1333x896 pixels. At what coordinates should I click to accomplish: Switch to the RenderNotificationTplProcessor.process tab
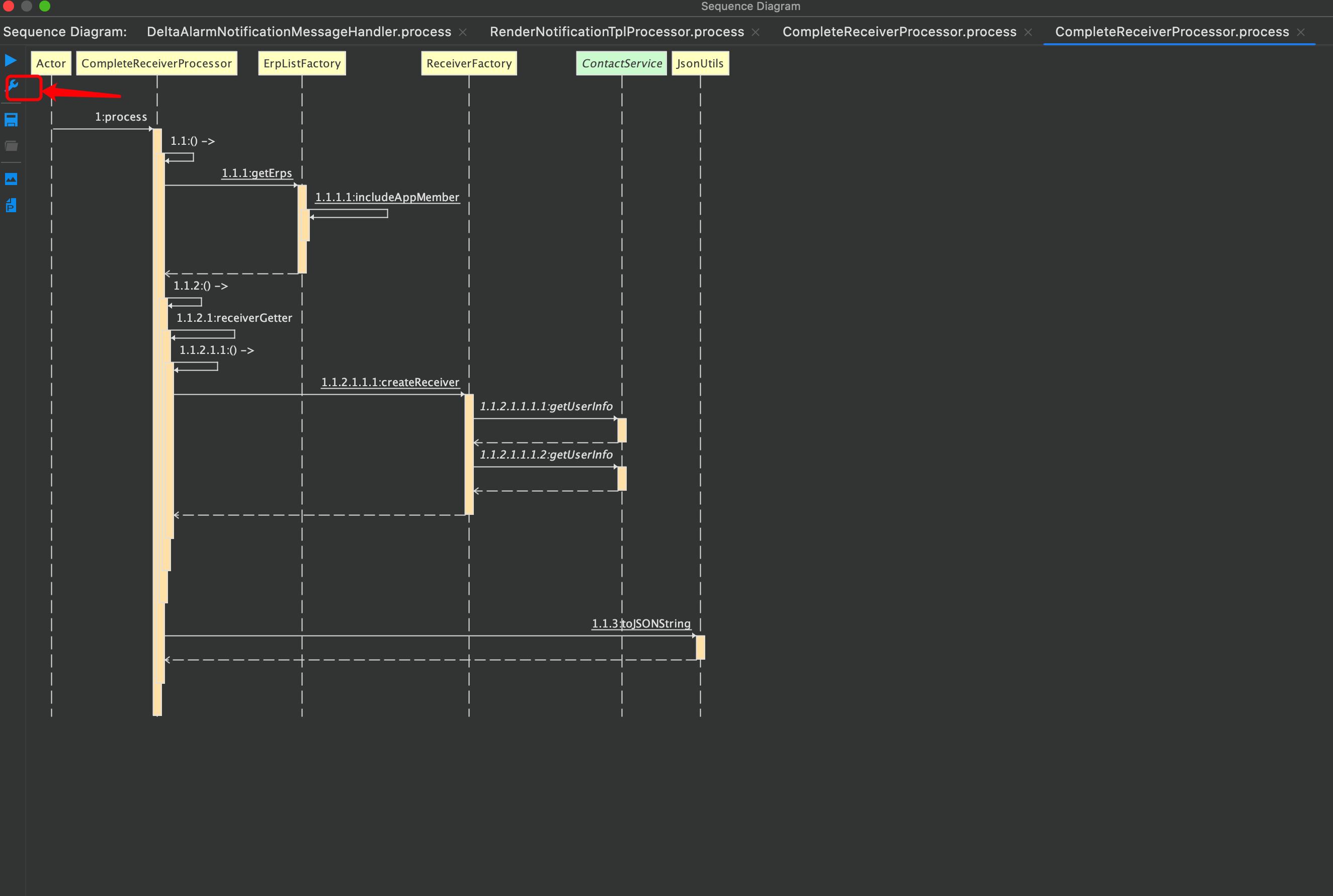[x=617, y=32]
